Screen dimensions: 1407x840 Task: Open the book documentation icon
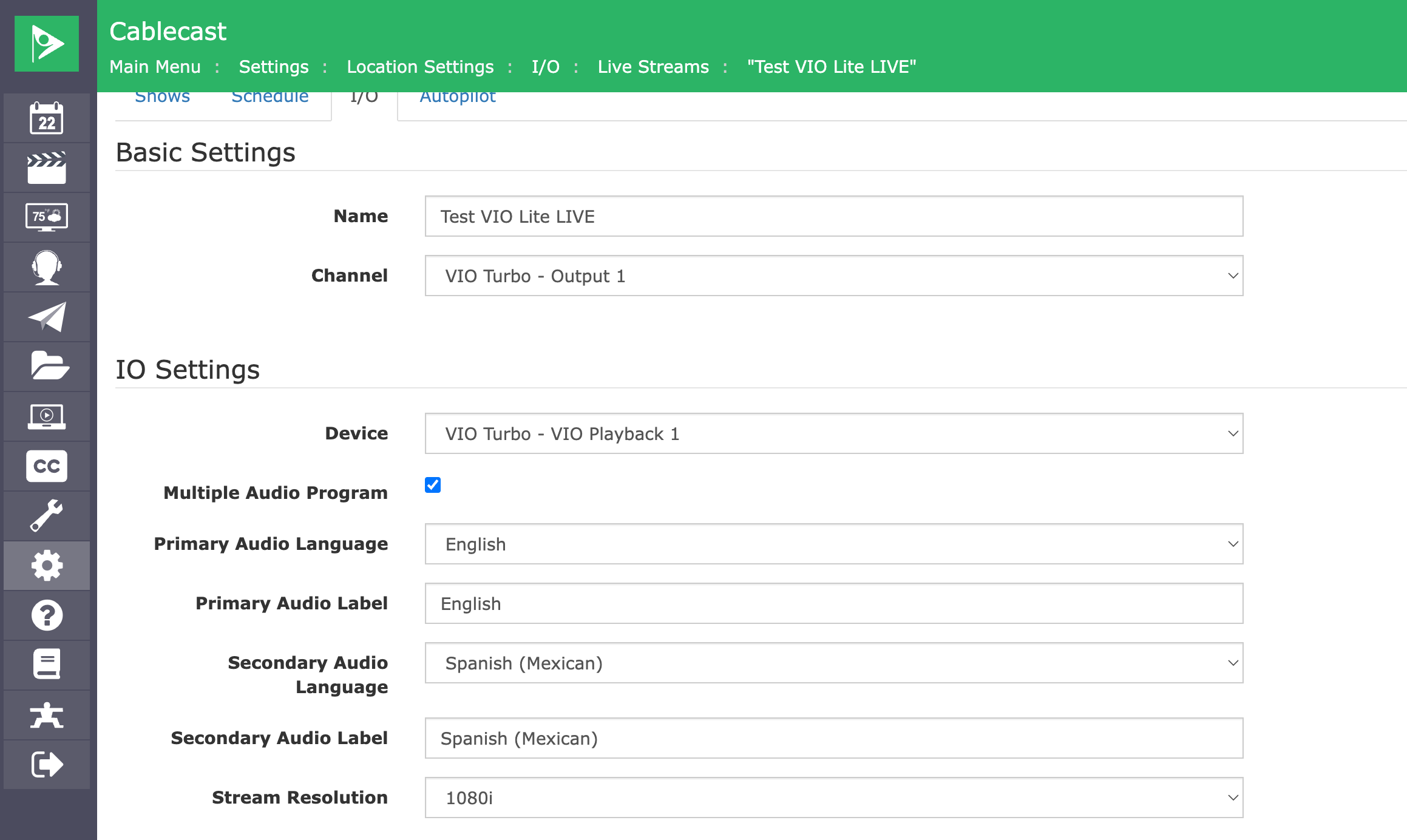(x=47, y=665)
